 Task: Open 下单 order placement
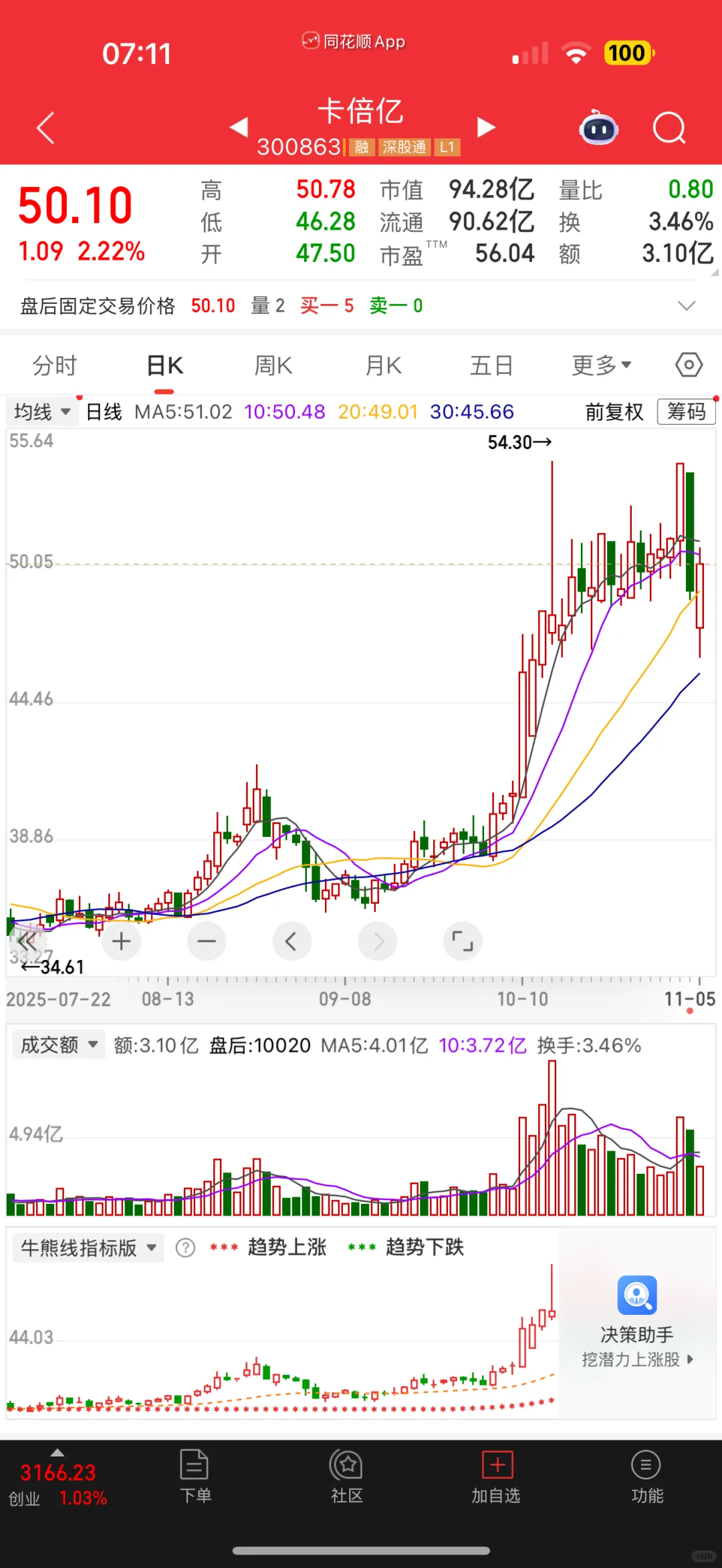195,1476
